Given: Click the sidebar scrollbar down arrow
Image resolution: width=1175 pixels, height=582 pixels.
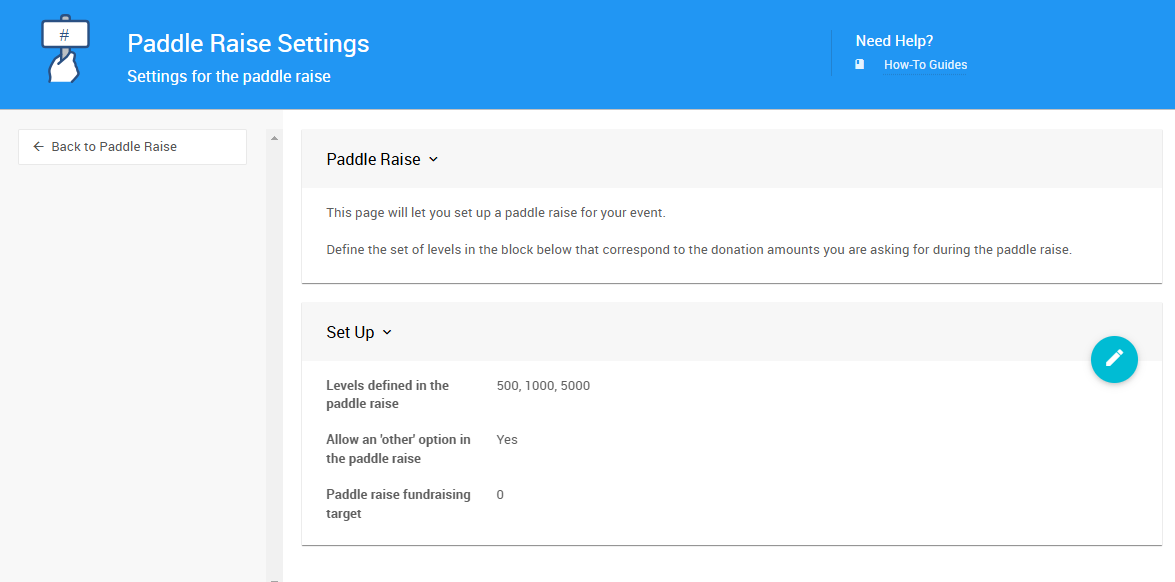Looking at the screenshot, I should (274, 578).
